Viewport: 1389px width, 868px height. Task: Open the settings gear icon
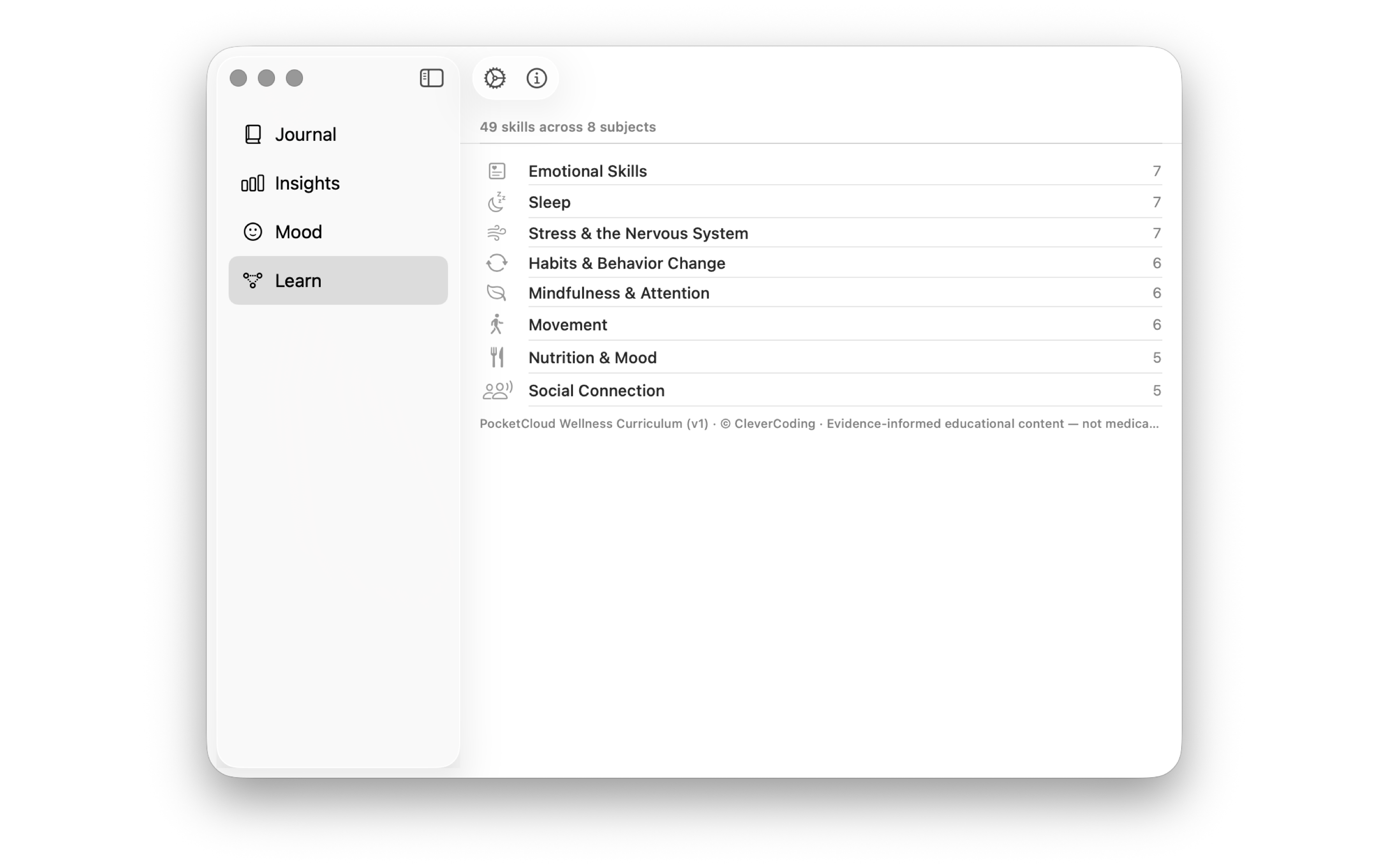(x=495, y=78)
